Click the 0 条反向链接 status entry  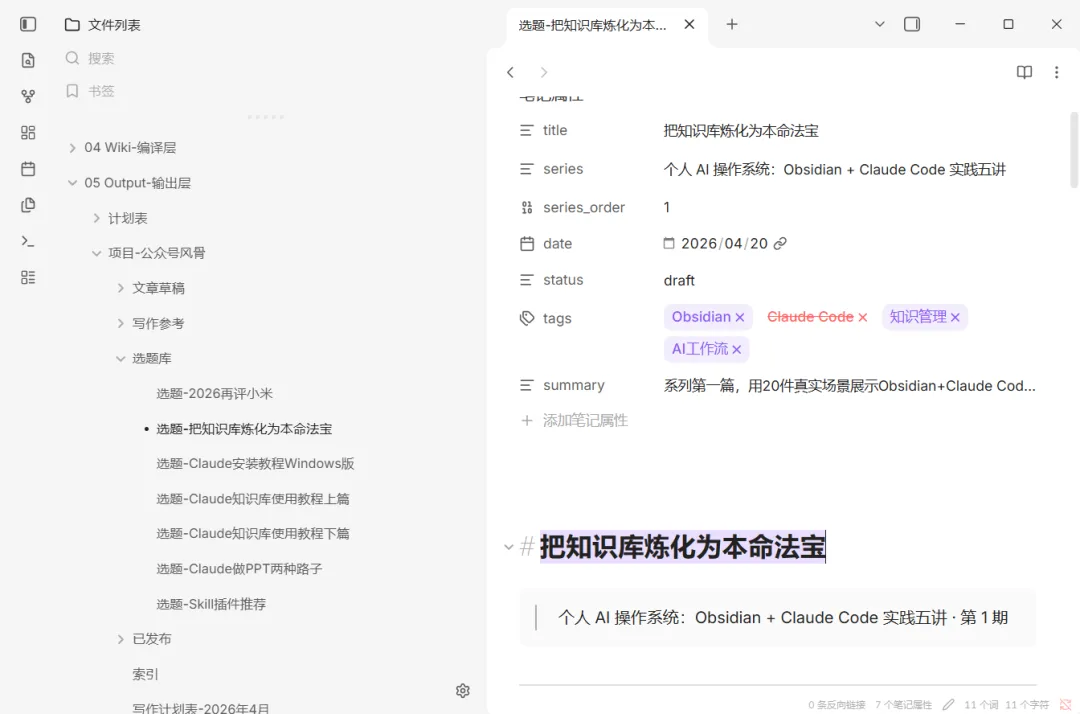(837, 705)
